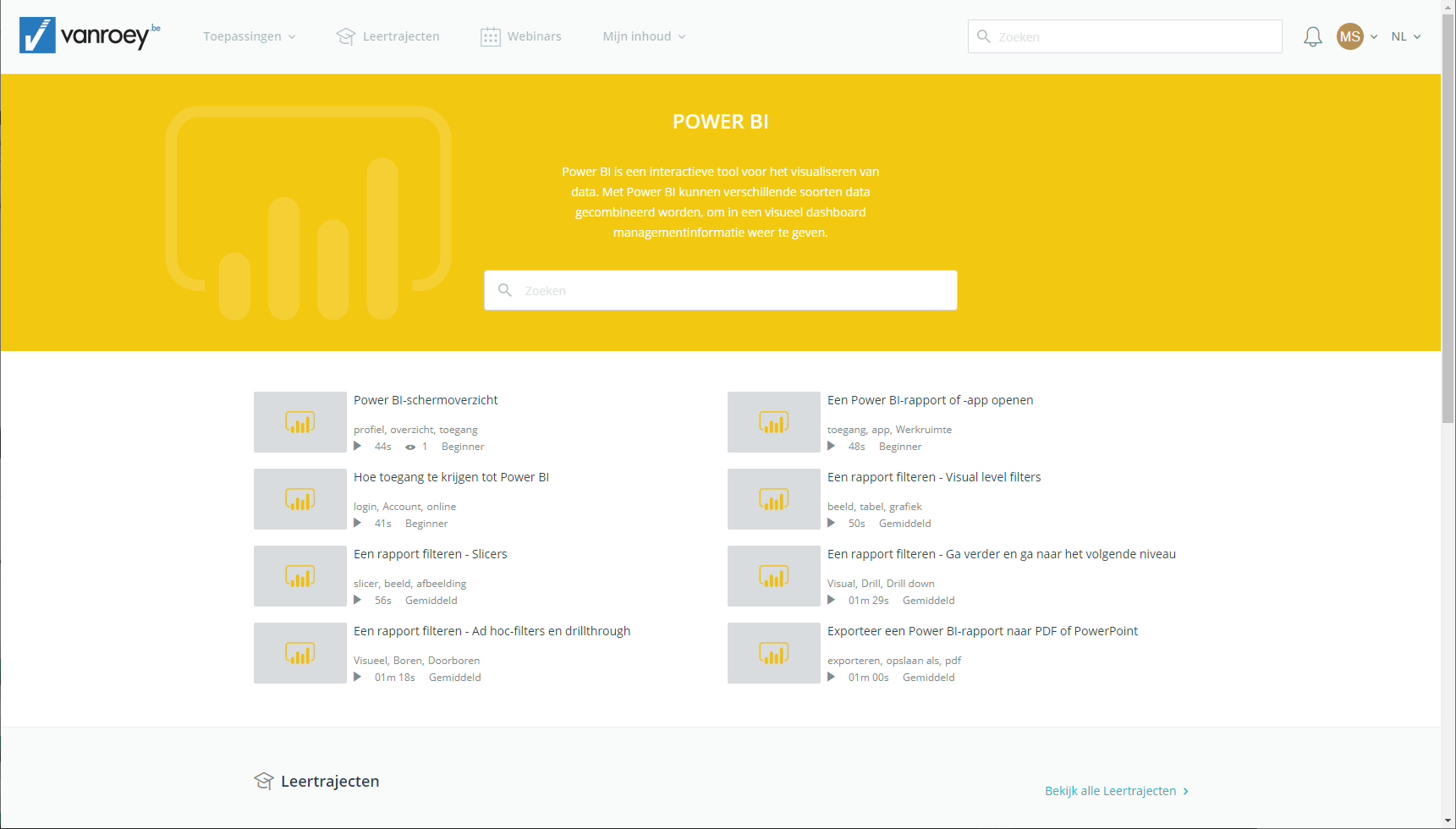Screen dimensions: 1456x829
Task: Expand the Mijn inhoud menu
Action: point(644,36)
